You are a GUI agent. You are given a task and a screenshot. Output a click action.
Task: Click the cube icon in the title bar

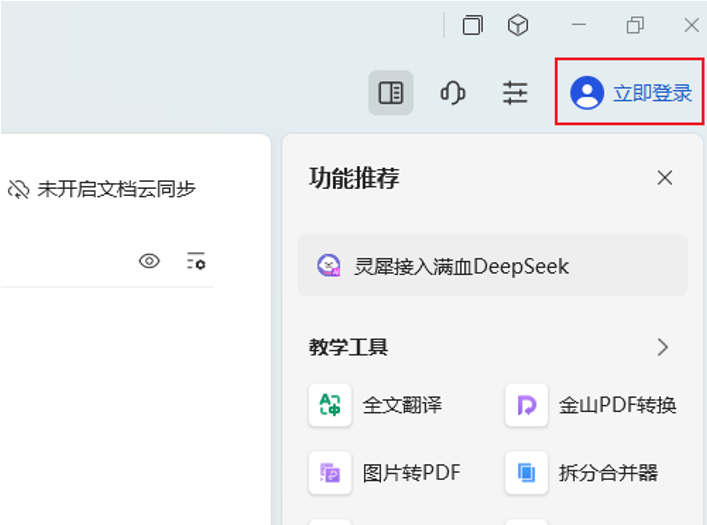pyautogui.click(x=518, y=26)
